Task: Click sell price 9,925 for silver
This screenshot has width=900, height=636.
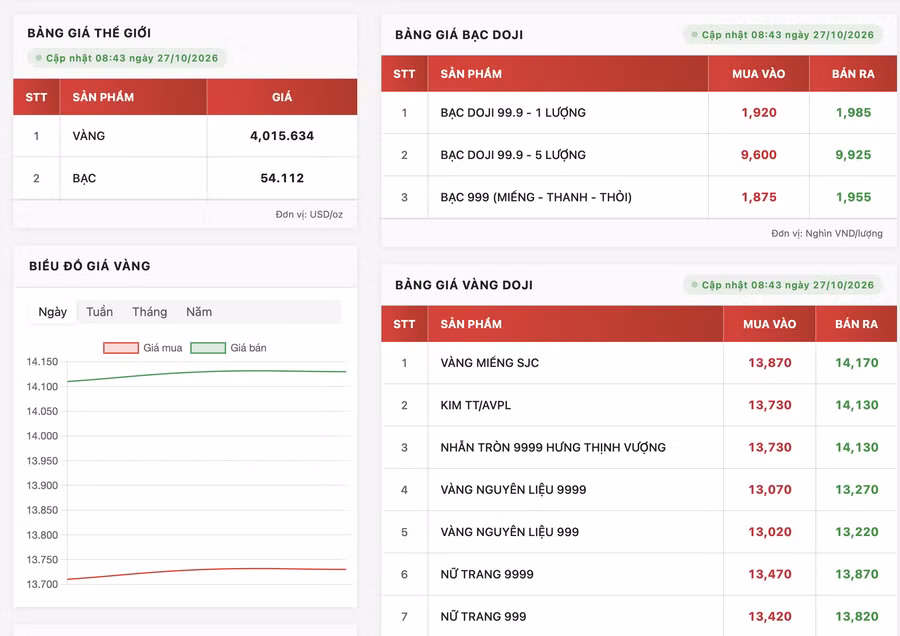Action: point(854,155)
